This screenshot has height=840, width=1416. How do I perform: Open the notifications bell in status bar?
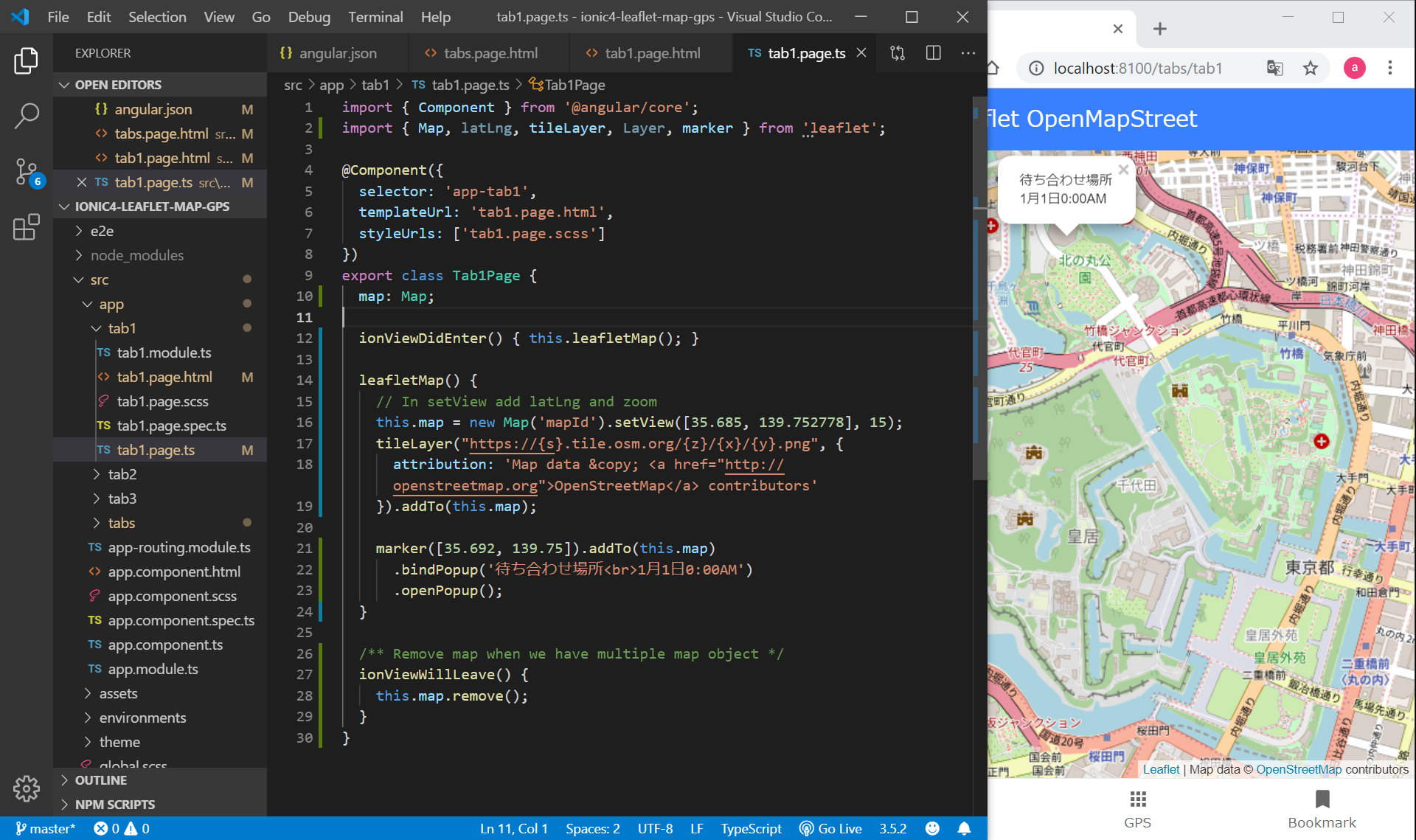(x=964, y=828)
